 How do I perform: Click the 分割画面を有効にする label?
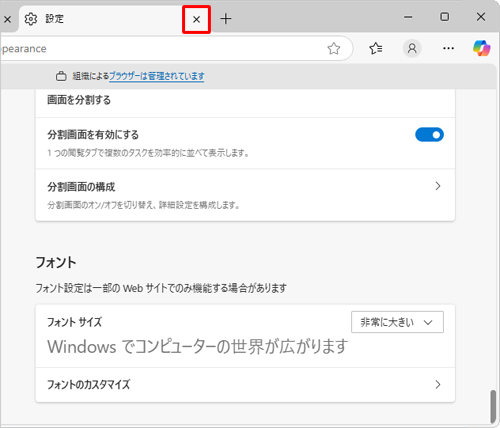93,135
